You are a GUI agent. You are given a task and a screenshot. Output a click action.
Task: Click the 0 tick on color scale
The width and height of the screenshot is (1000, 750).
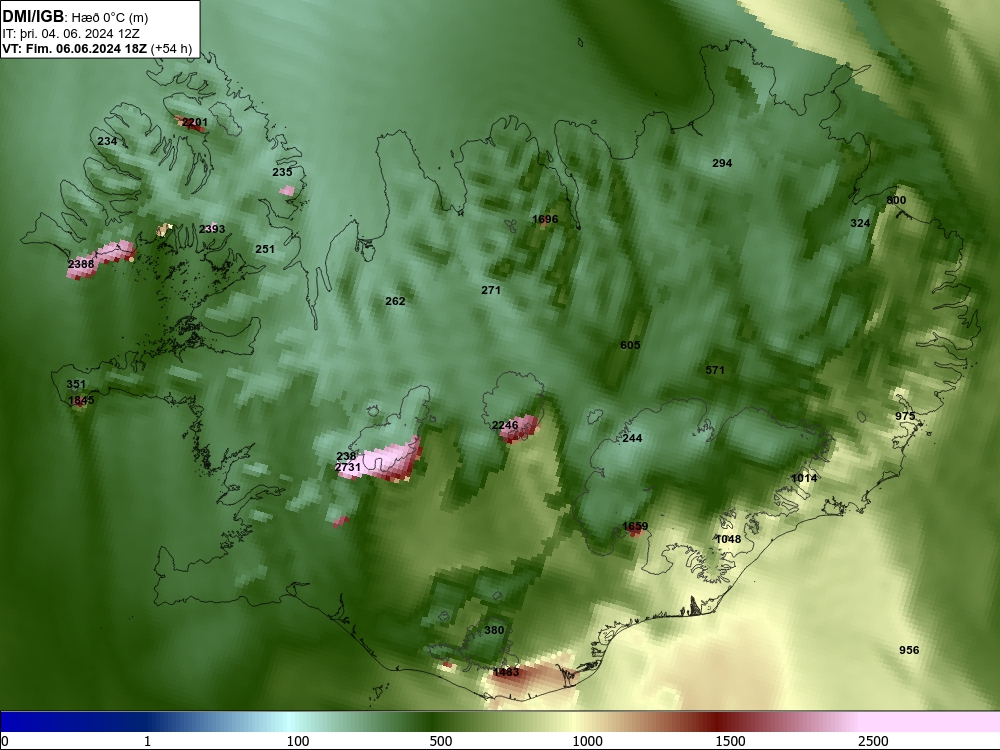coord(4,741)
